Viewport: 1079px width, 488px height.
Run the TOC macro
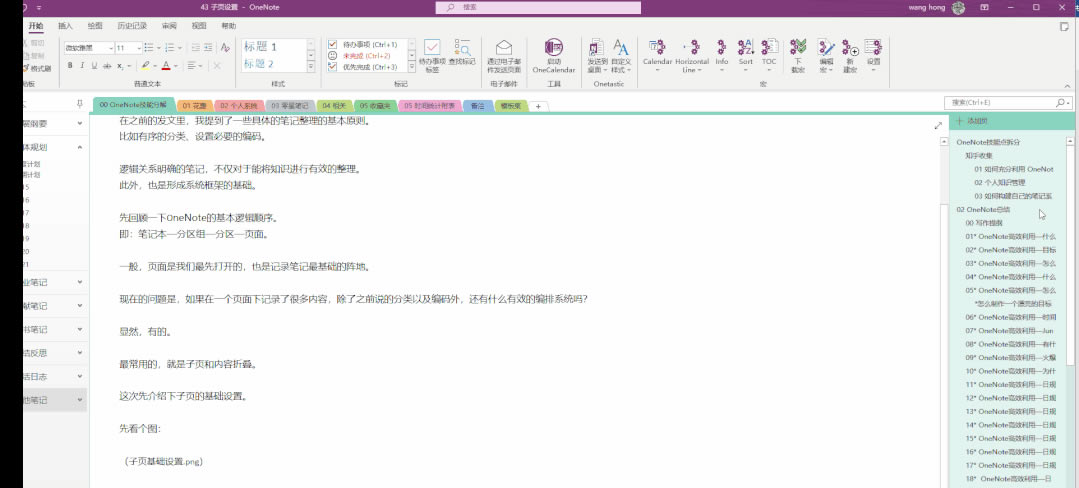769,56
